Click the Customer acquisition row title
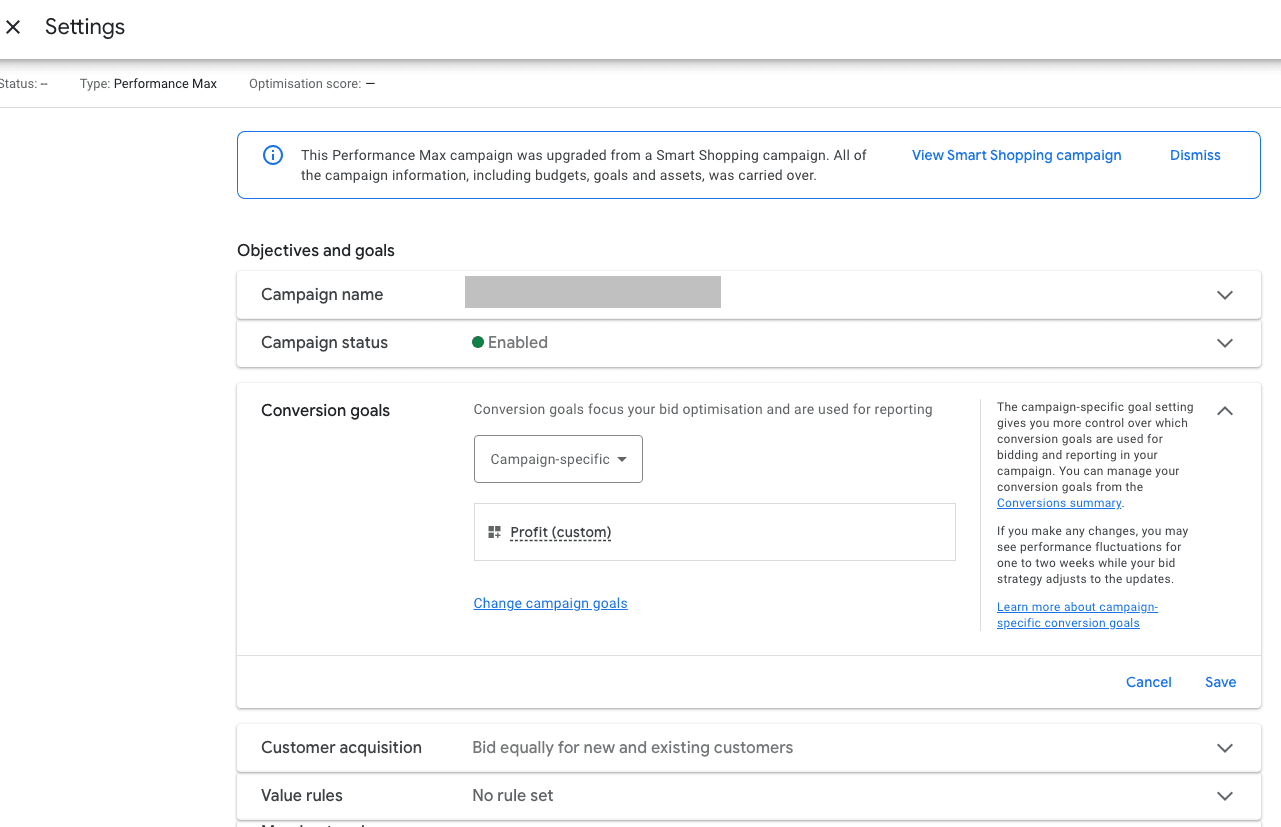Image resolution: width=1281 pixels, height=827 pixels. click(x=341, y=747)
